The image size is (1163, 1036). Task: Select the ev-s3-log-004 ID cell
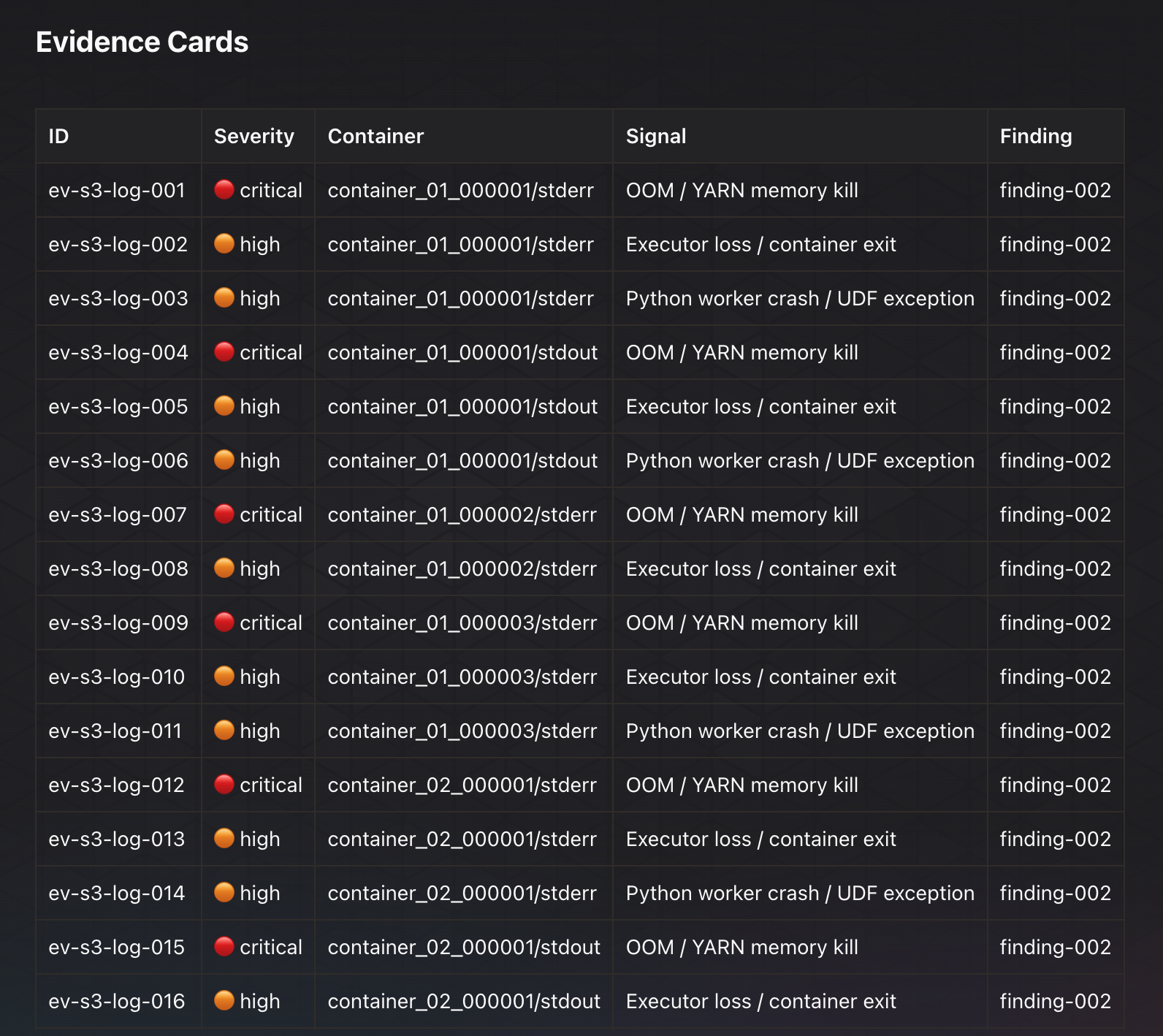(x=118, y=352)
